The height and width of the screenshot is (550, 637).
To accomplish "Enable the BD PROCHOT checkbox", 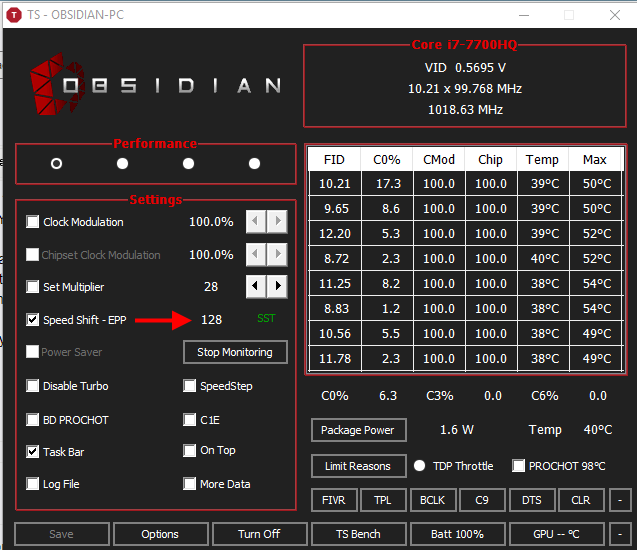I will (33, 420).
